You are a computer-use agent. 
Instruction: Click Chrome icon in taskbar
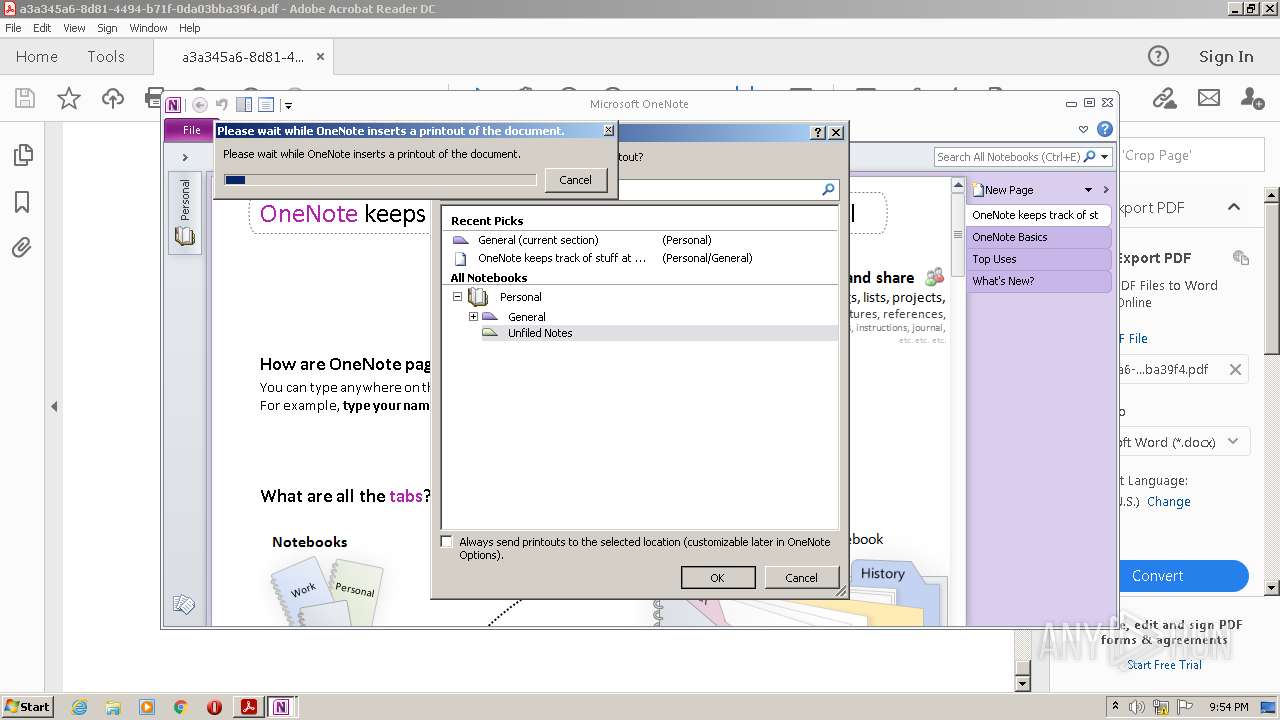coord(181,707)
